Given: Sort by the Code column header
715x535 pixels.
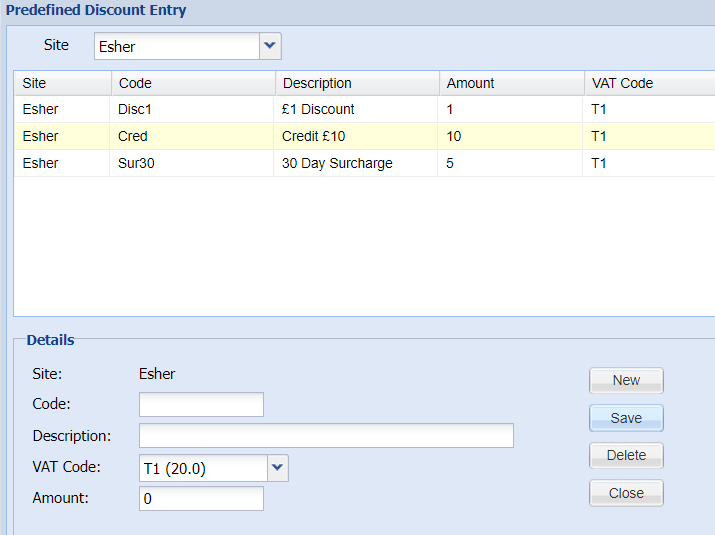Looking at the screenshot, I should 190,83.
